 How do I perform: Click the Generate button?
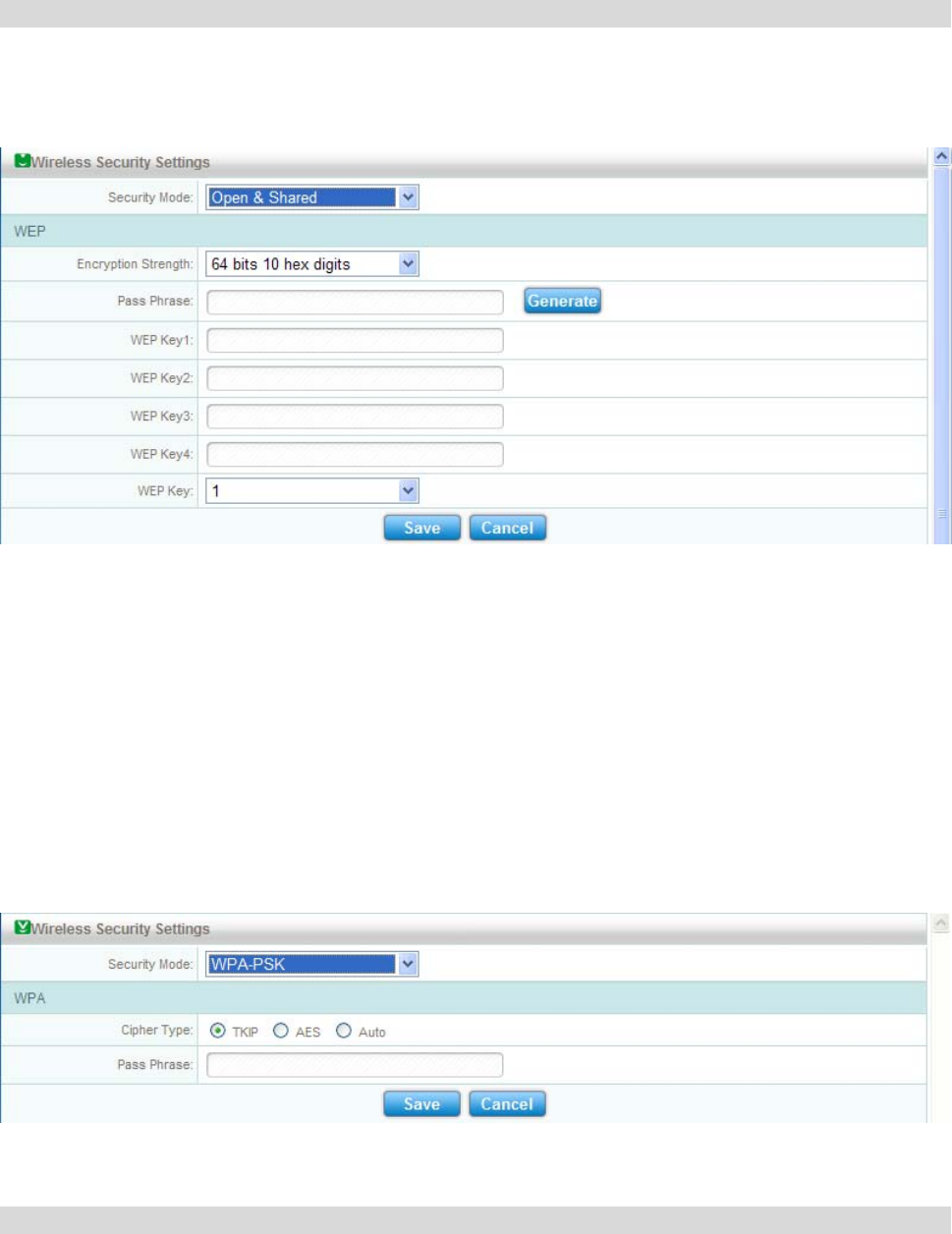pos(562,301)
